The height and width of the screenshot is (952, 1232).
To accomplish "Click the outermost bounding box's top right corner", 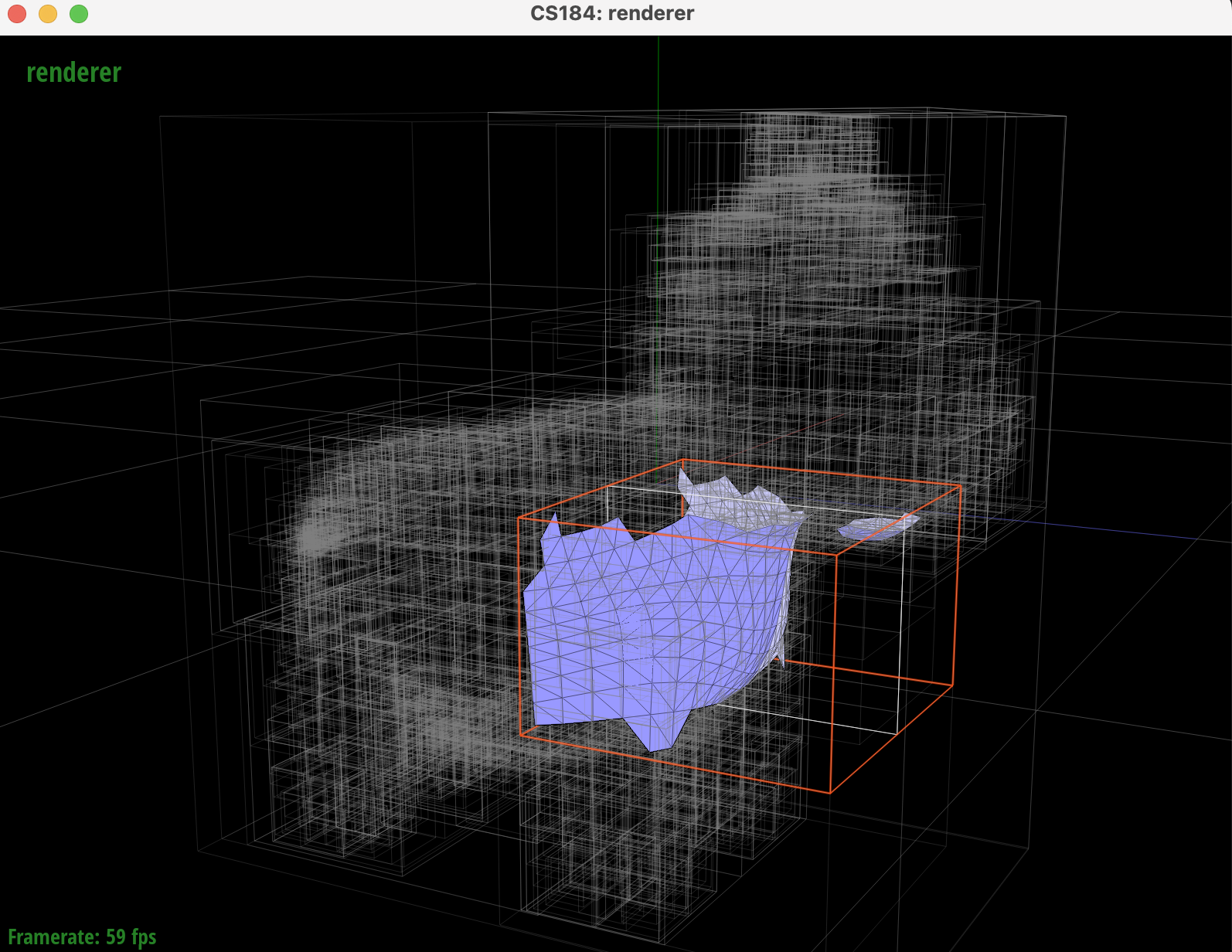I will pos(1066,117).
